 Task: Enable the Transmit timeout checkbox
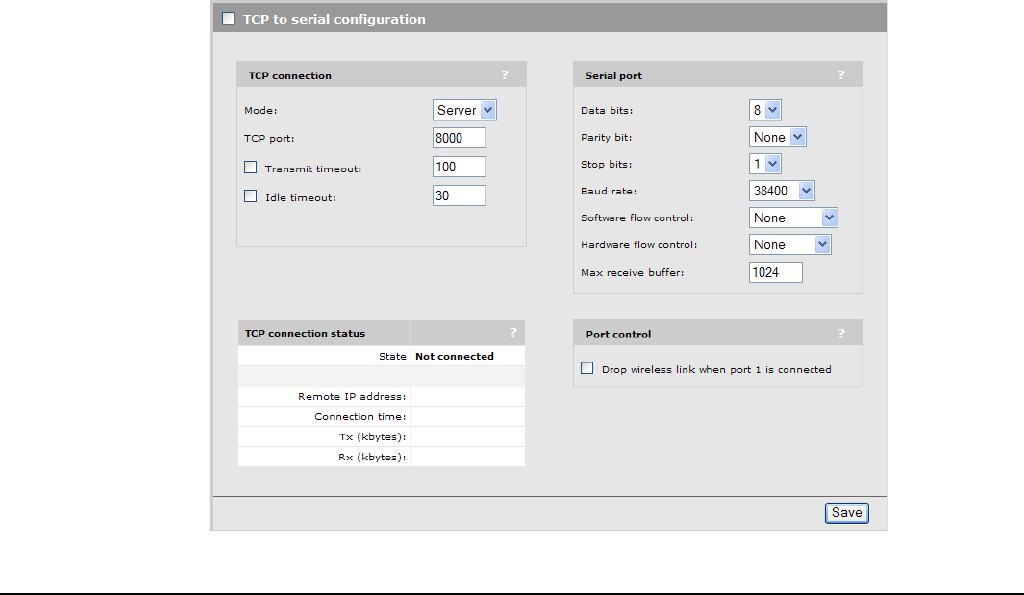[251, 168]
